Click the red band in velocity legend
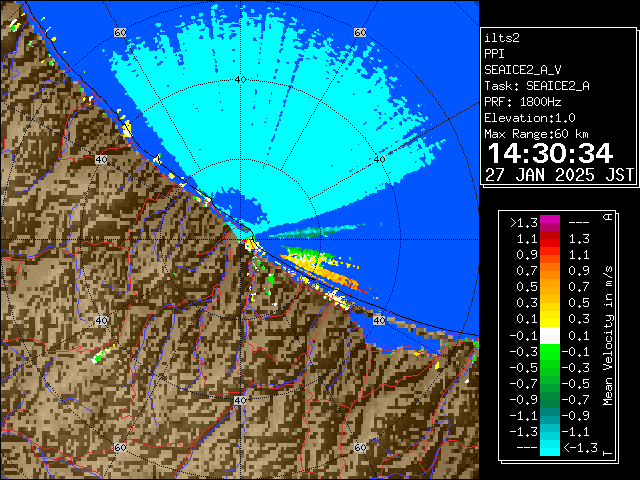Image resolution: width=640 pixels, height=480 pixels. tap(550, 239)
